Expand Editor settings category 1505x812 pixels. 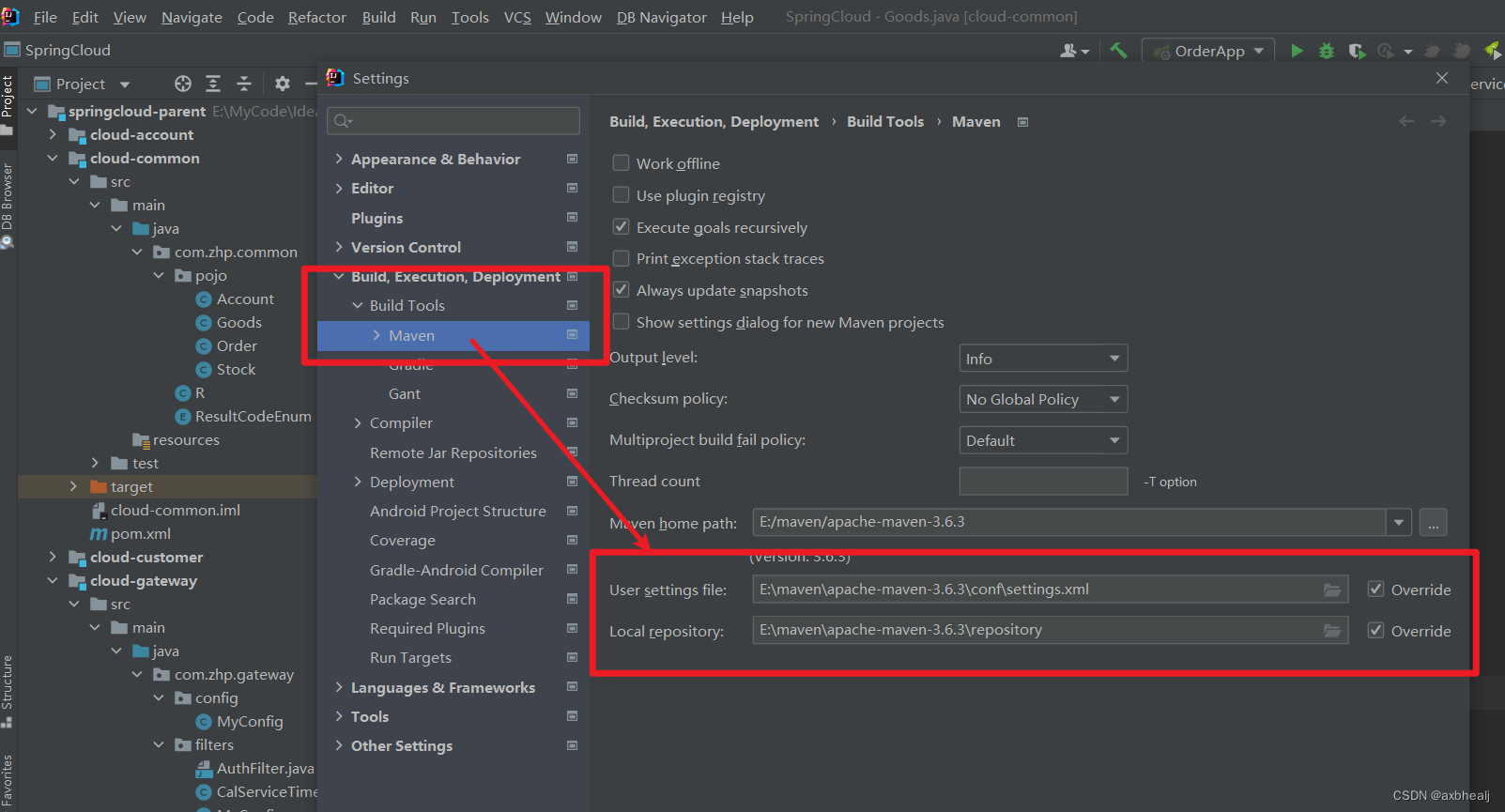point(339,188)
